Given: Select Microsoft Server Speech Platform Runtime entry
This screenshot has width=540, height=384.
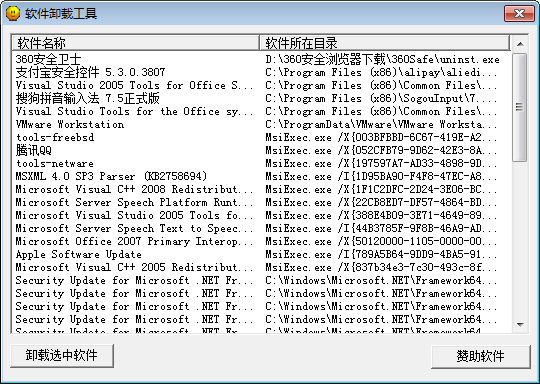Looking at the screenshot, I should (134, 203).
